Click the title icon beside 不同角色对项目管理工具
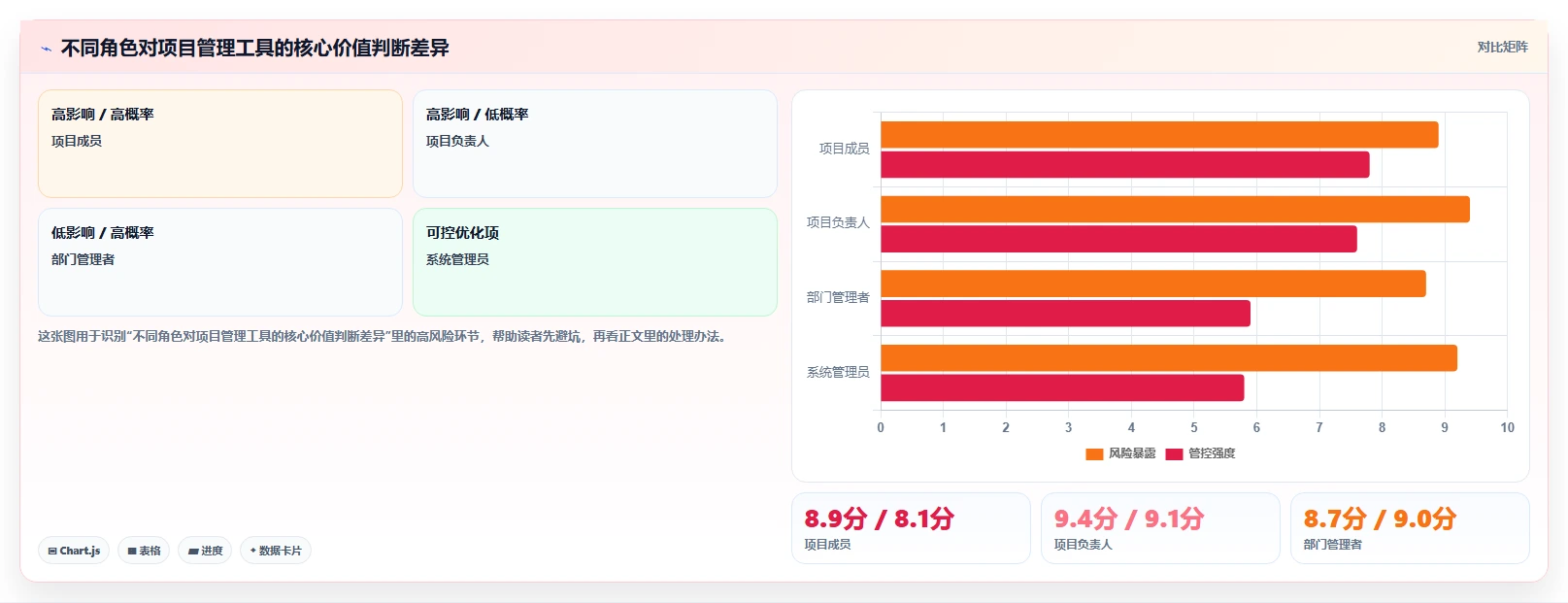Image resolution: width=1568 pixels, height=603 pixels. coord(46,49)
